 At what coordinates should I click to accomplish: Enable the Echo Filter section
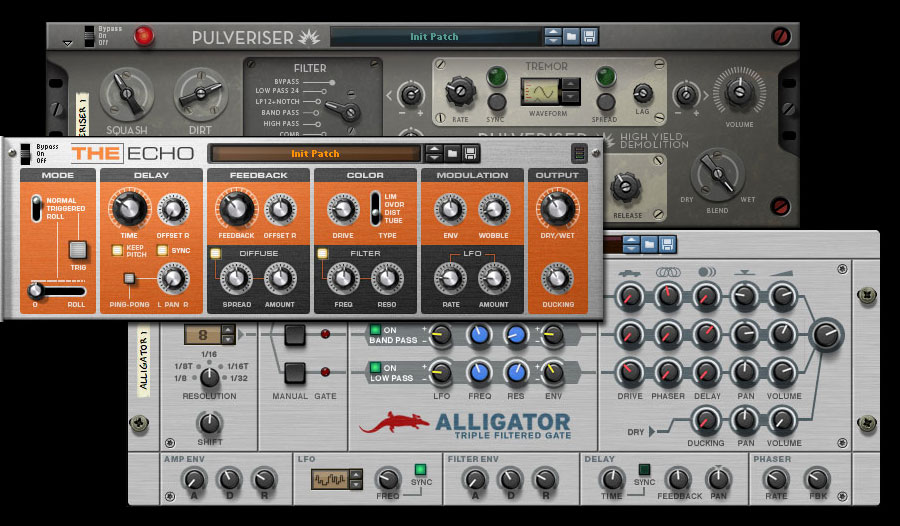tap(323, 253)
